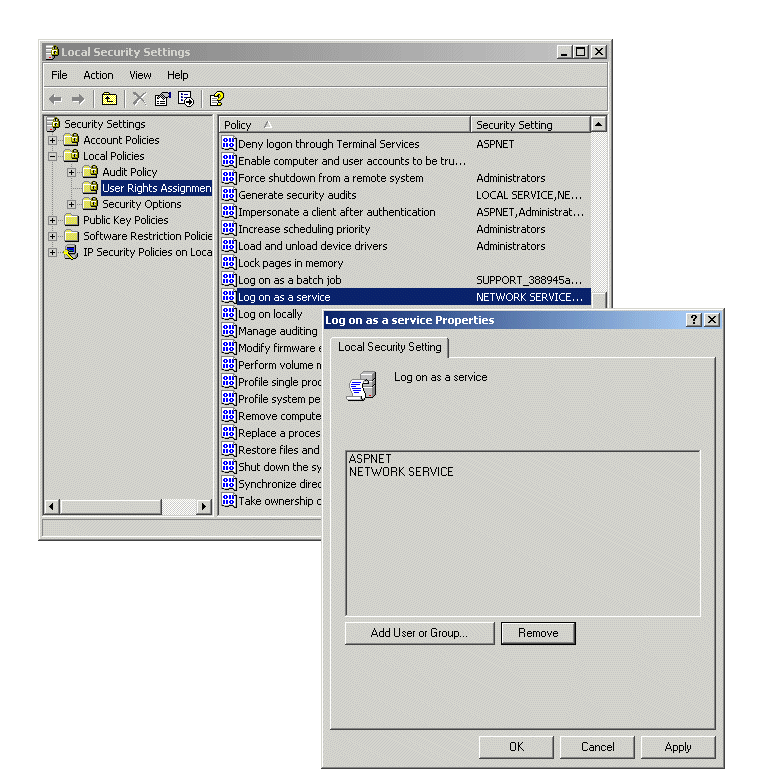Click the IP Security Policies icon
Viewport: 776px width, 784px height.
pyautogui.click(x=71, y=252)
